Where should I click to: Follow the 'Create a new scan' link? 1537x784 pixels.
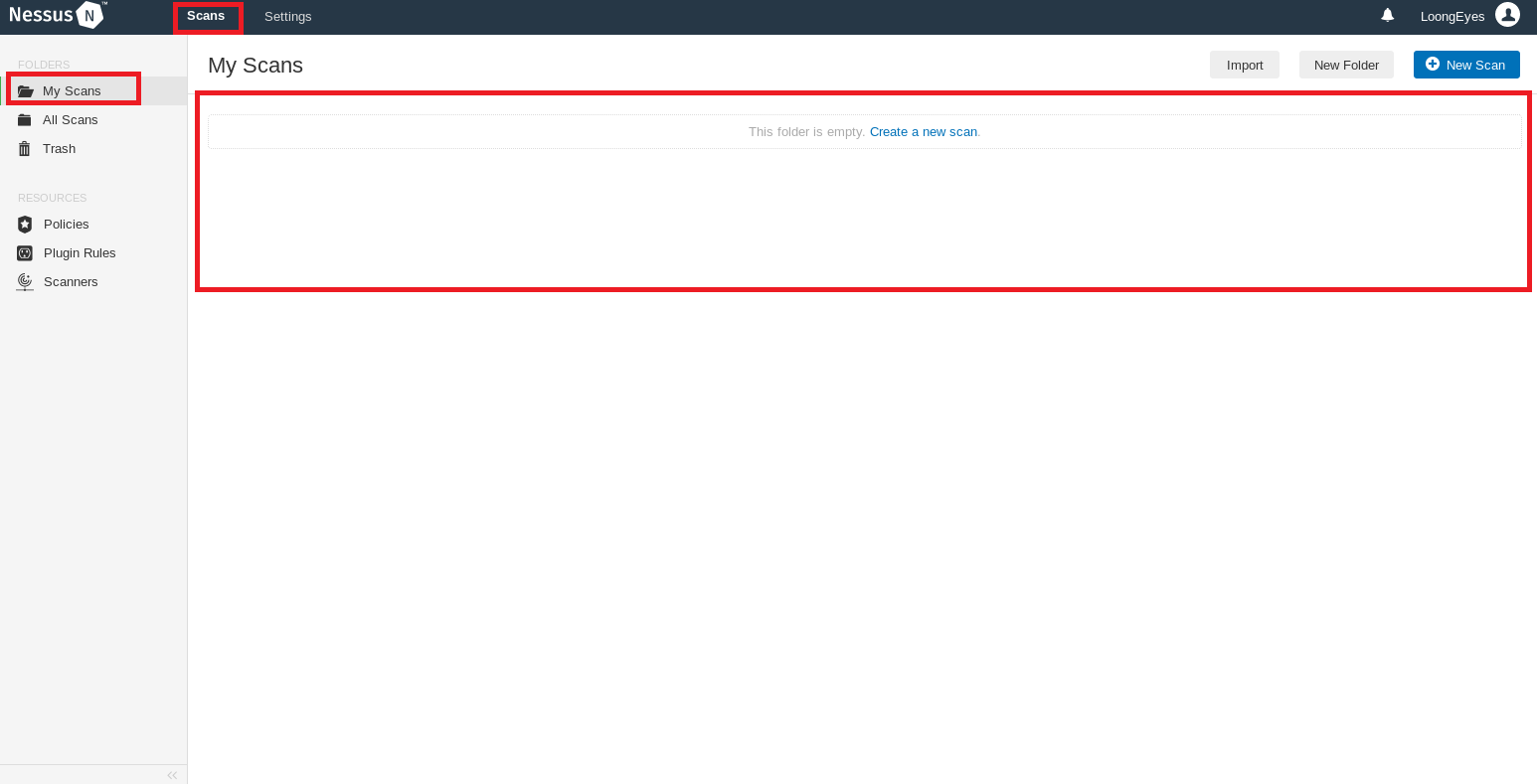pyautogui.click(x=923, y=132)
